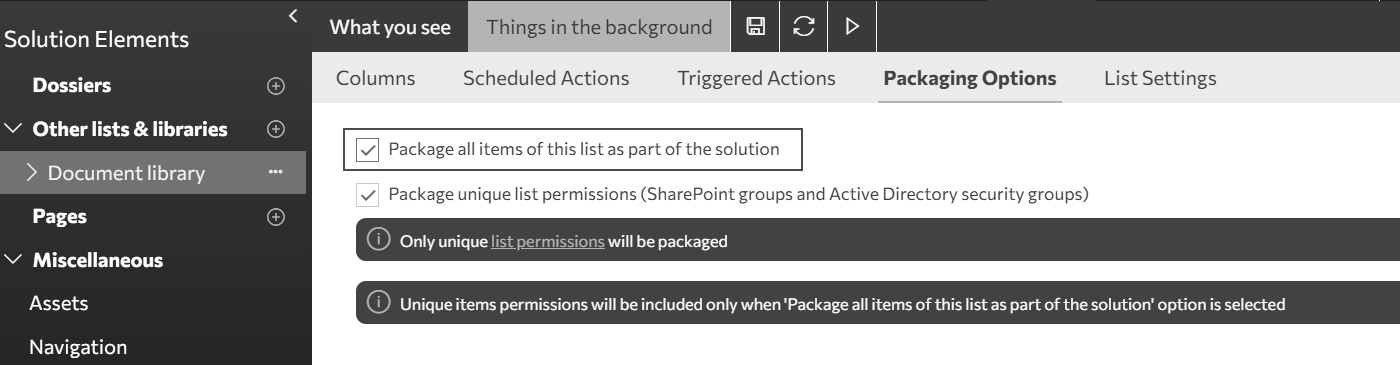
Task: Click the play run icon
Action: (x=852, y=27)
